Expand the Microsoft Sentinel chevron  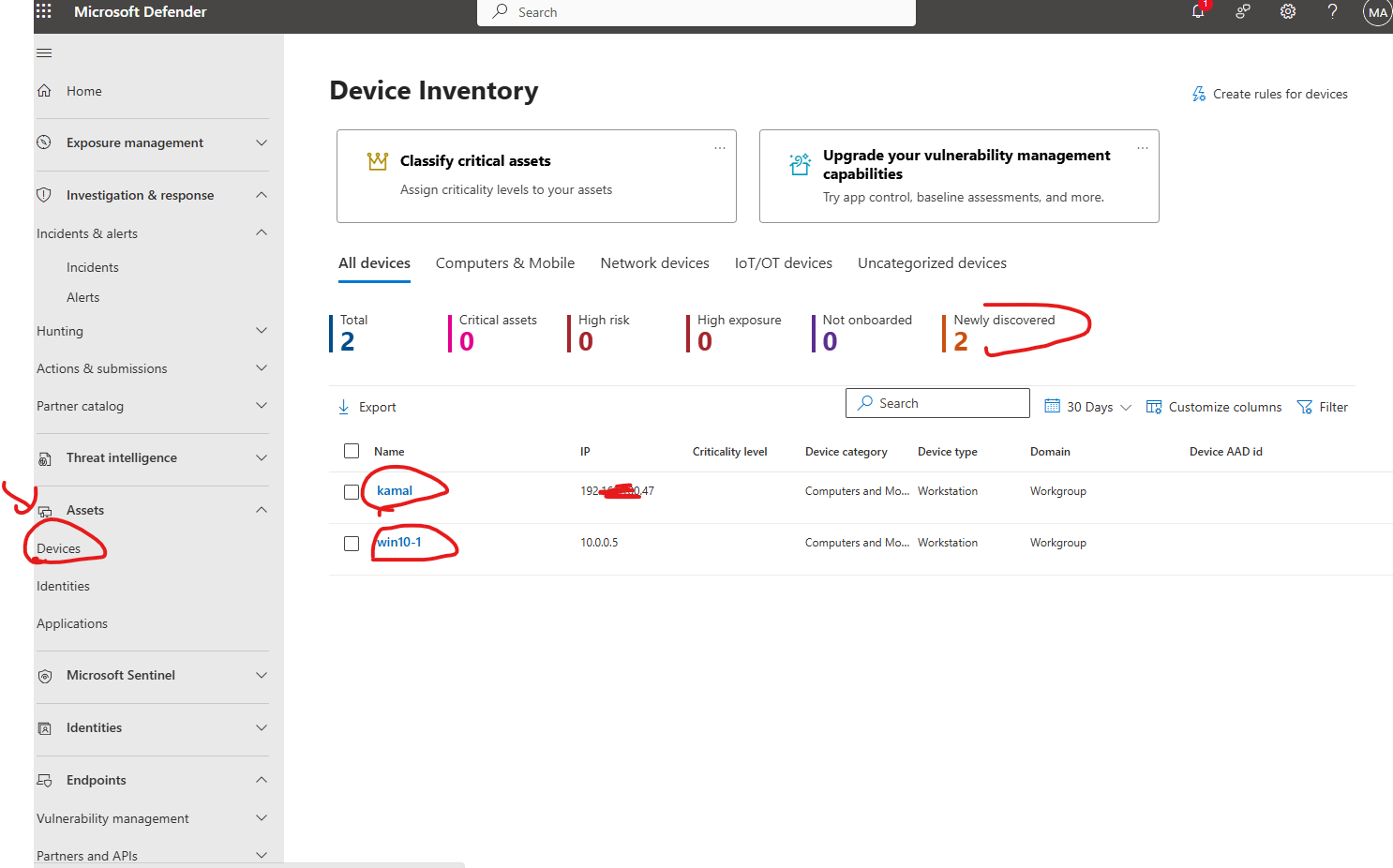point(262,675)
